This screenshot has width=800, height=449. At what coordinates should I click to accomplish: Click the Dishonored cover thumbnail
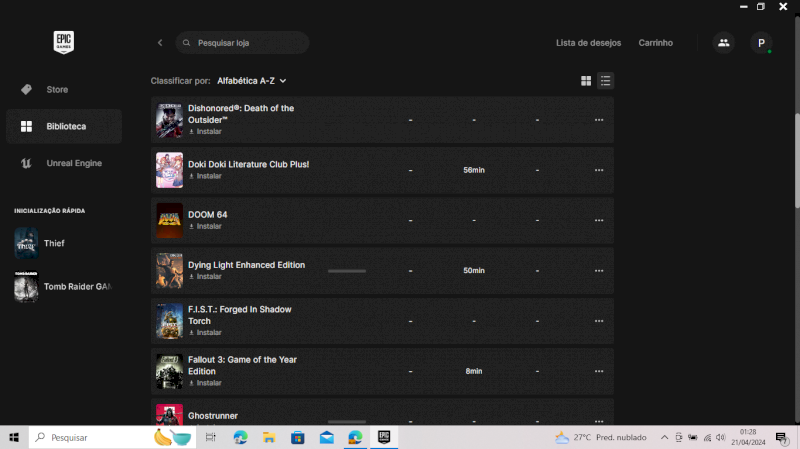(169, 120)
